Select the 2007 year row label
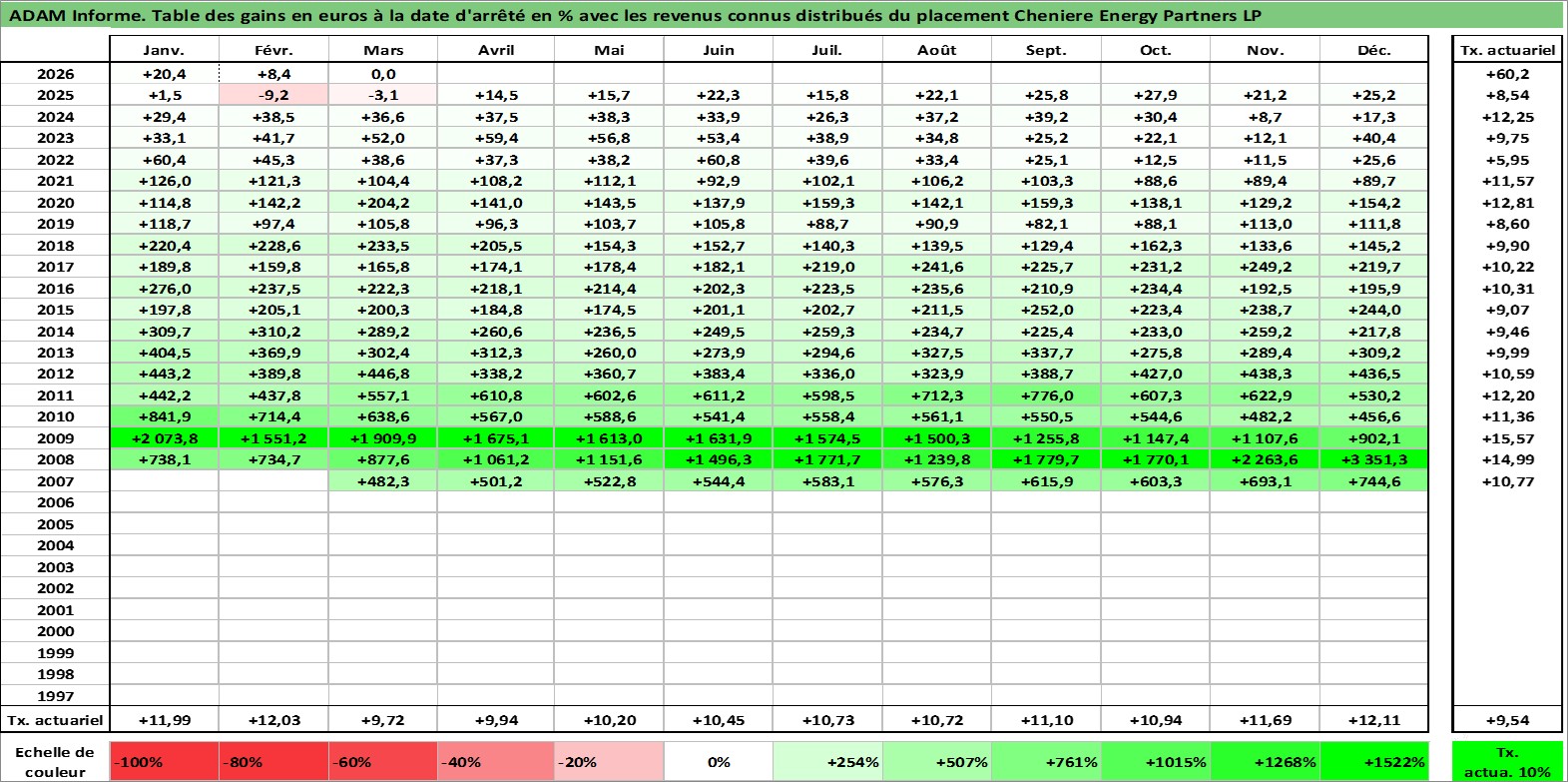1568x782 pixels. [x=55, y=481]
